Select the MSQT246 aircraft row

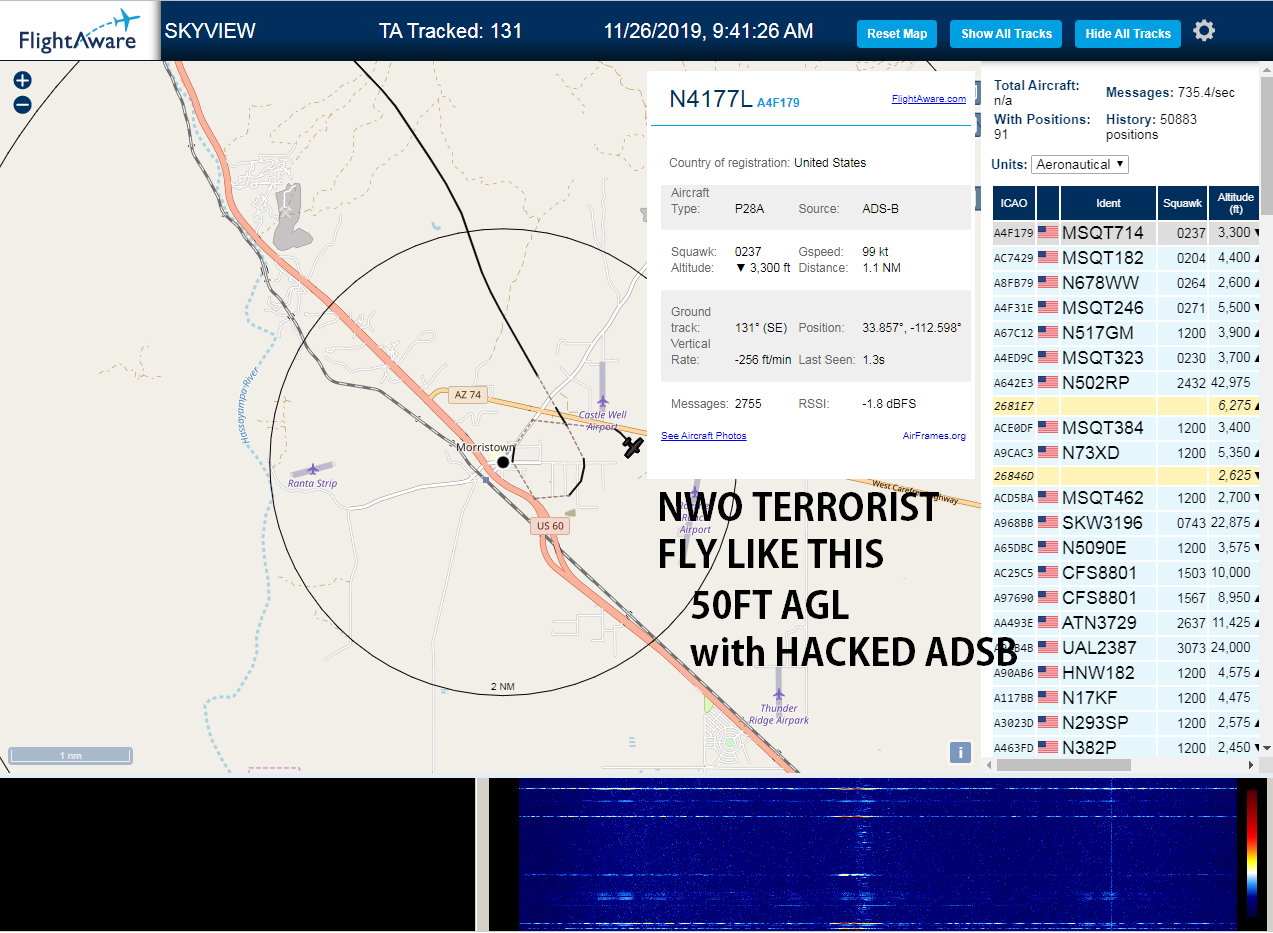[1126, 308]
